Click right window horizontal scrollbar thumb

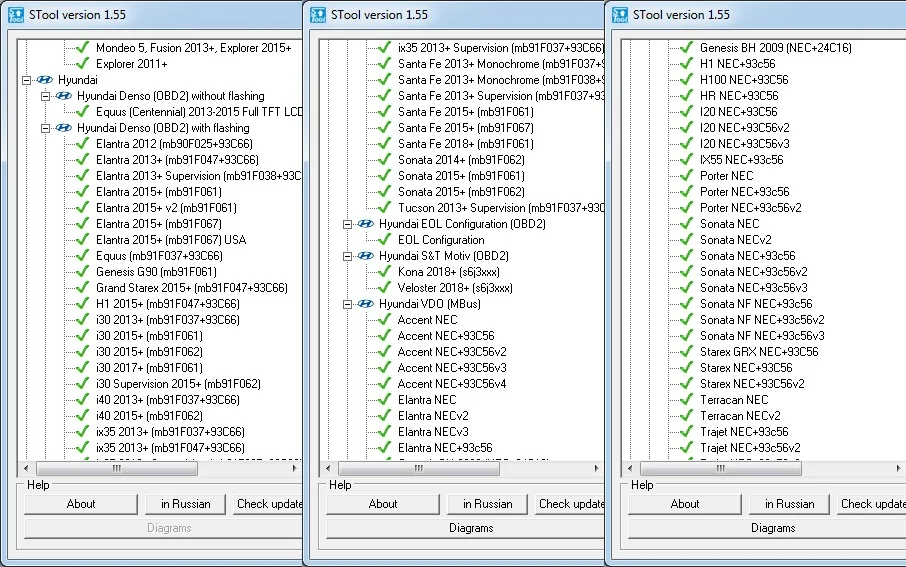pos(721,469)
